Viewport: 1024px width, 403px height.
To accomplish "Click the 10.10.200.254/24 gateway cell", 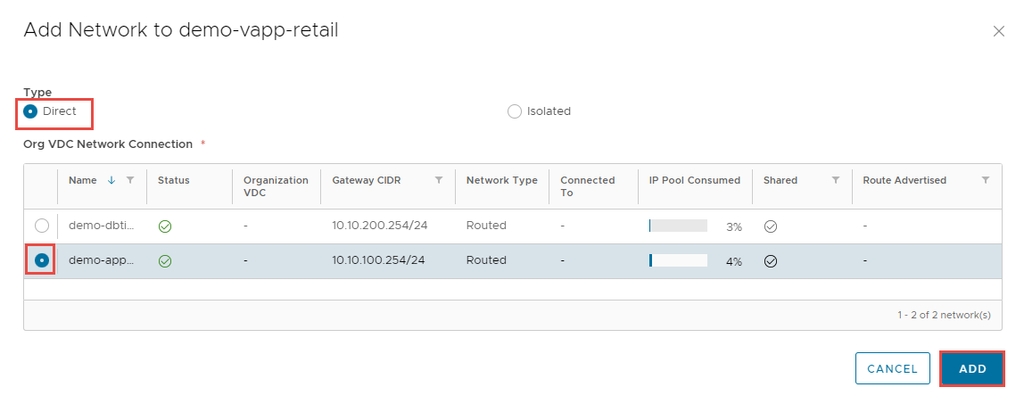I will click(x=378, y=226).
